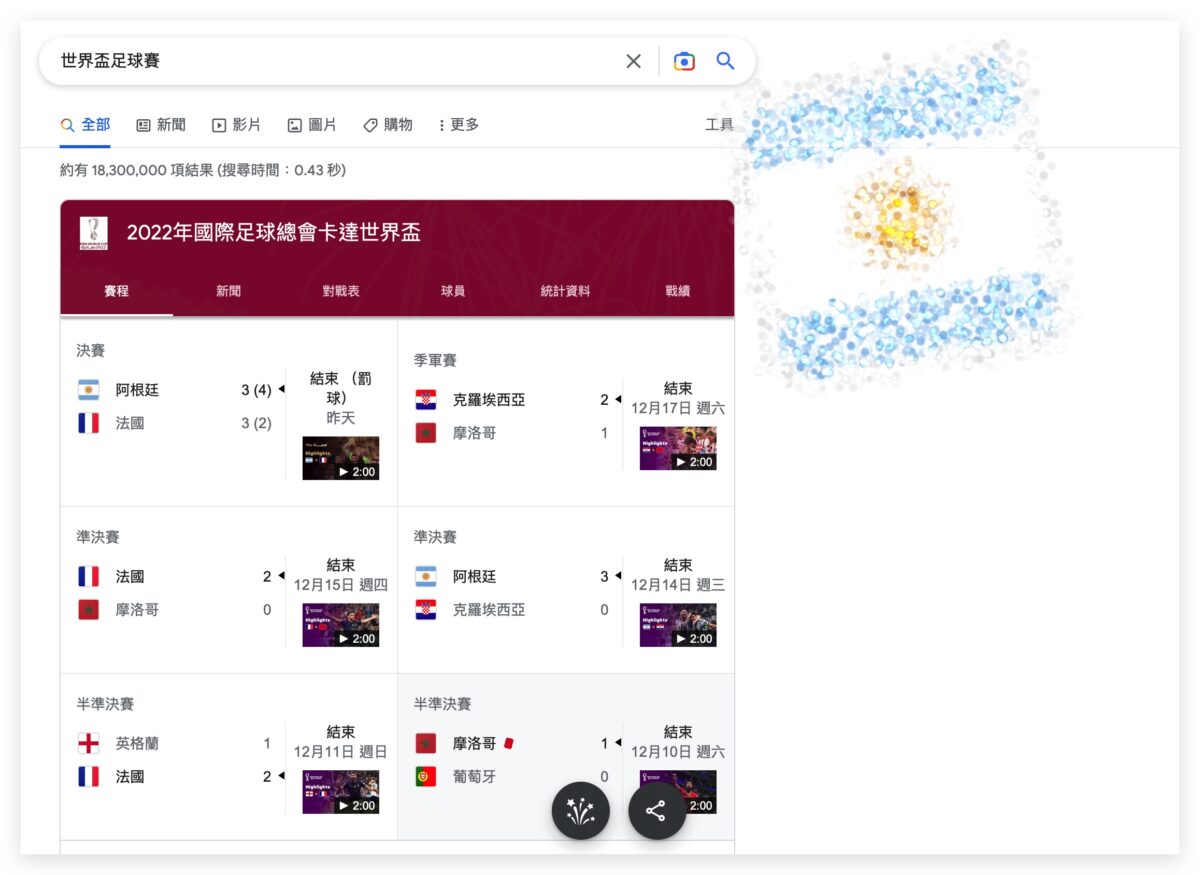Click the 結束 (罰球) status text

coord(341,388)
